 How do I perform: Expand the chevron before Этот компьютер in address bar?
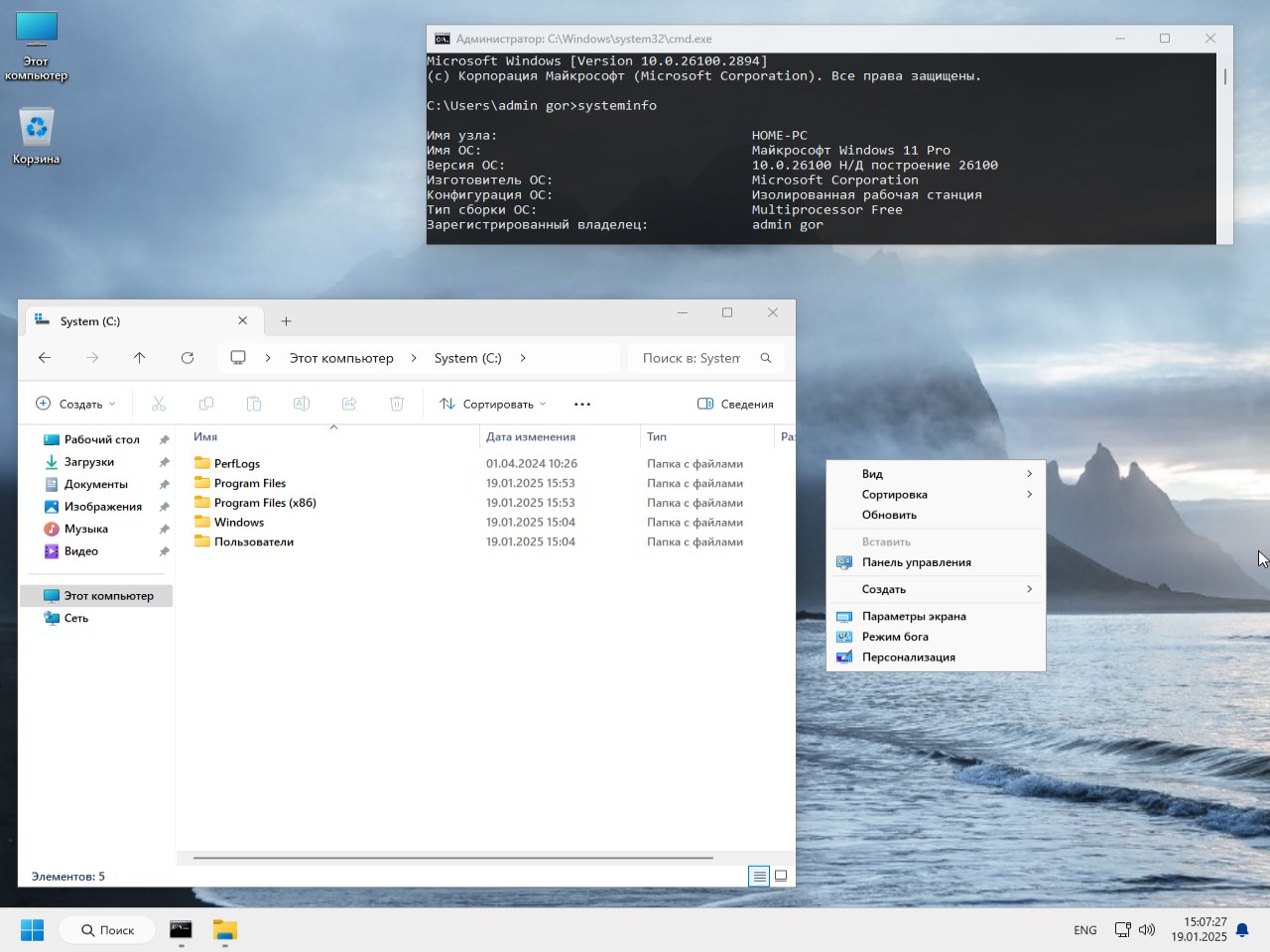[x=268, y=358]
